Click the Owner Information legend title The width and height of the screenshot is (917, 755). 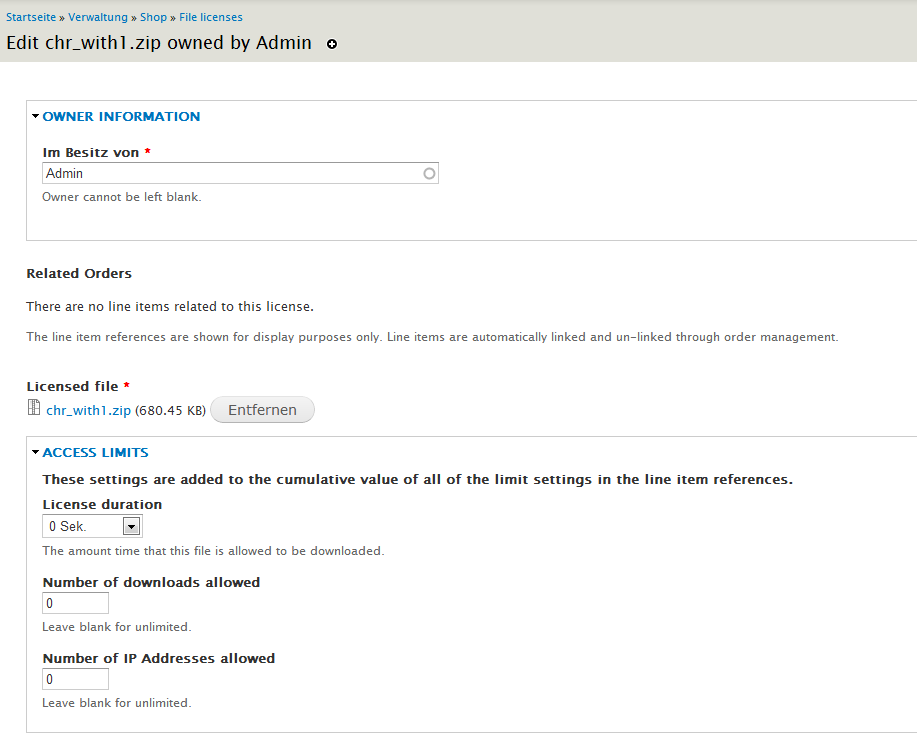pyautogui.click(x=121, y=117)
